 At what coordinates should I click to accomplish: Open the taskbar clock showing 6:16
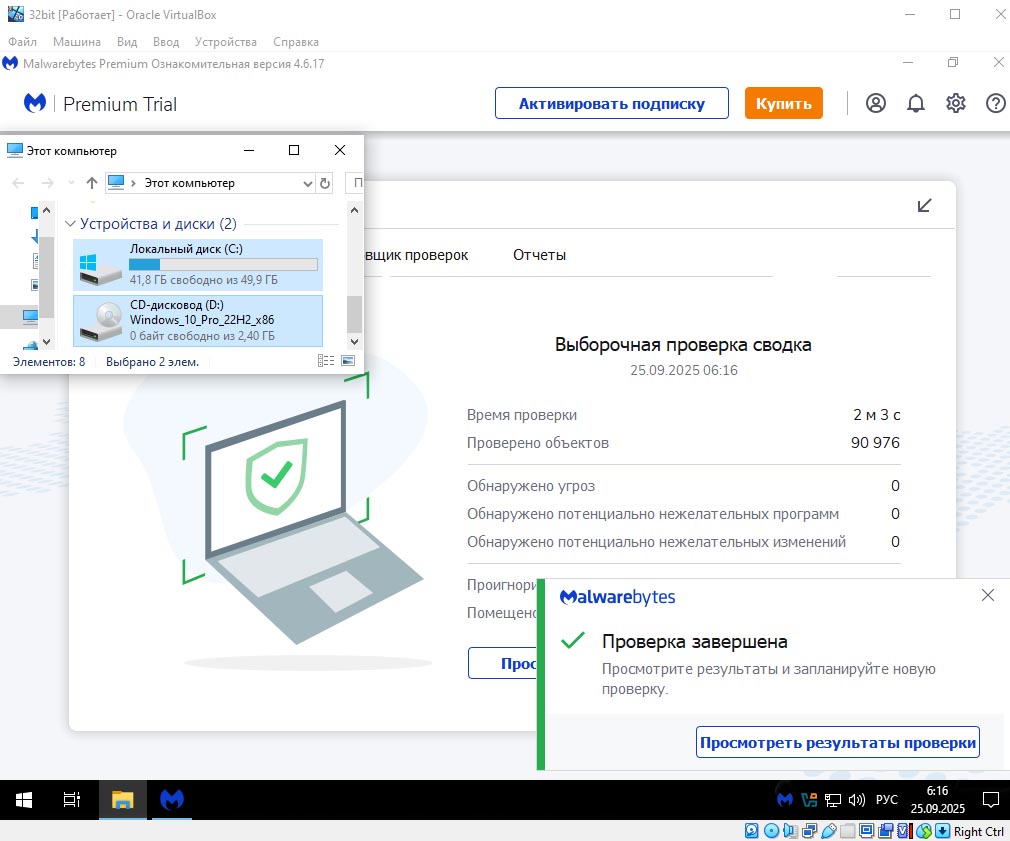click(x=937, y=800)
